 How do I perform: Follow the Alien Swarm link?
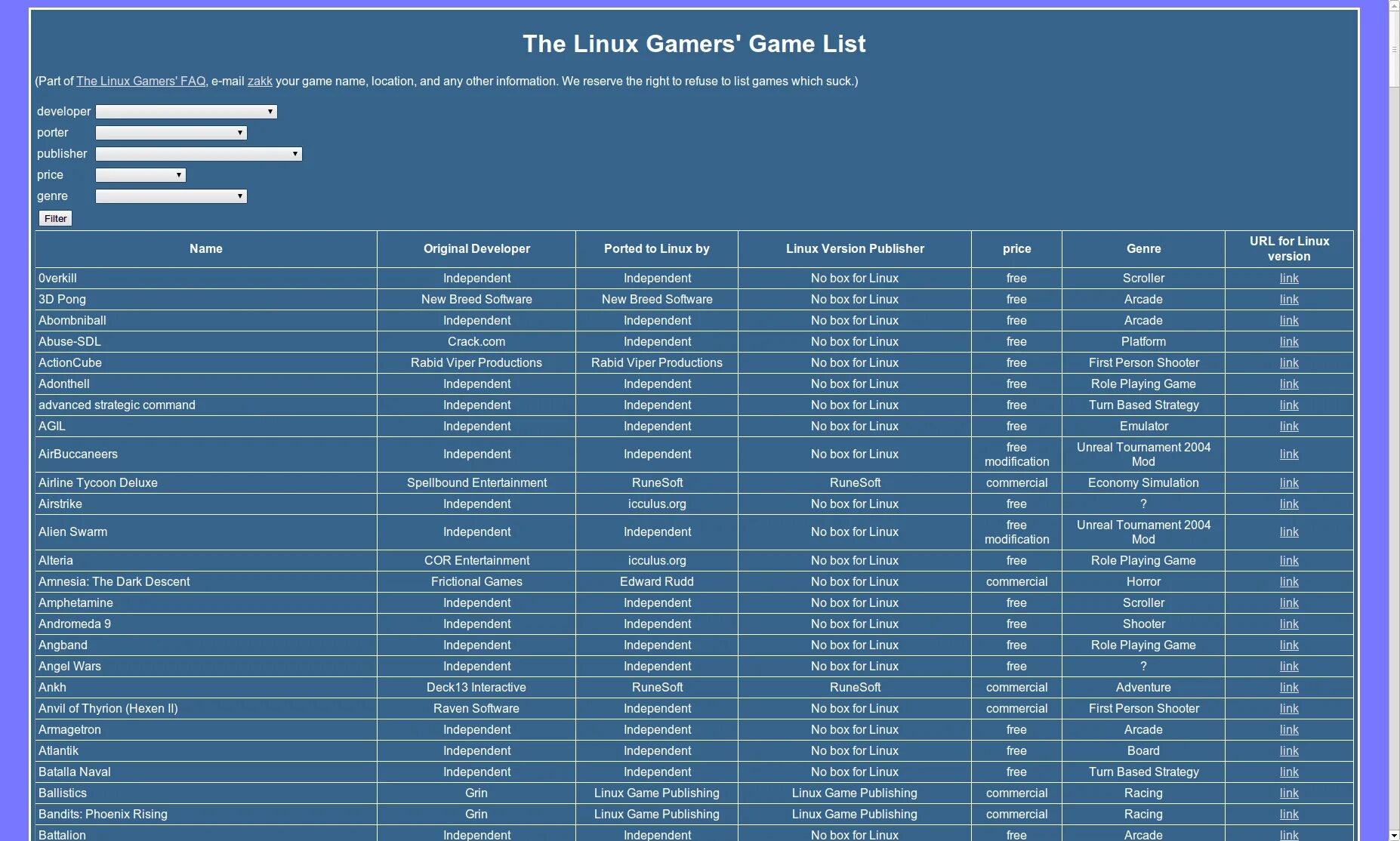click(1289, 532)
